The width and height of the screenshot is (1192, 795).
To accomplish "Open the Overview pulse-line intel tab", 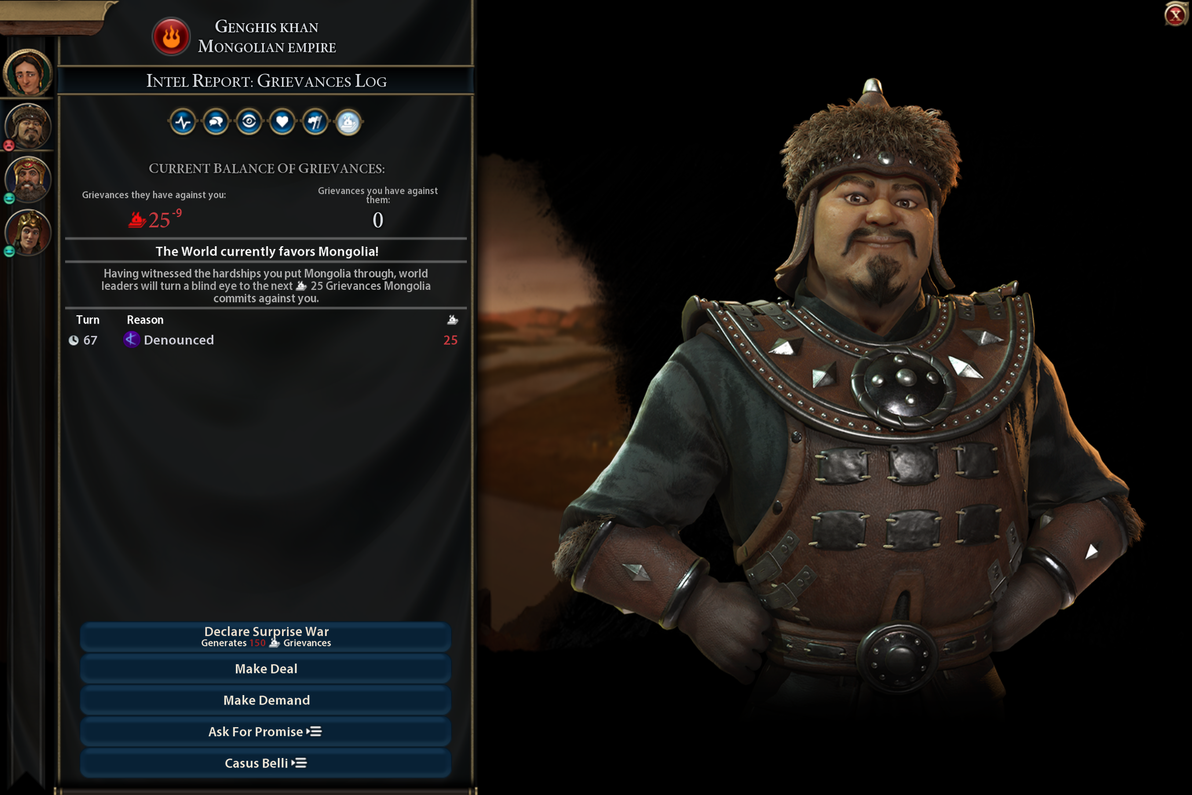I will pos(182,122).
